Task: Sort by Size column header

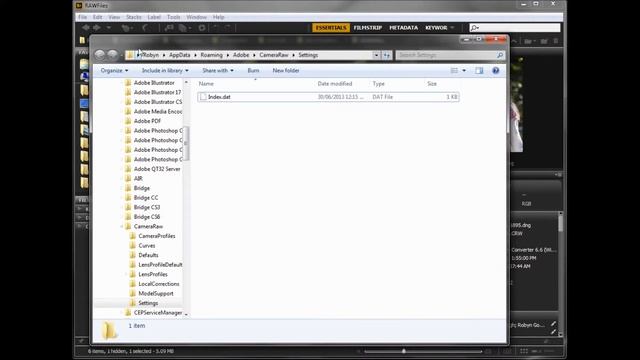Action: click(x=432, y=84)
